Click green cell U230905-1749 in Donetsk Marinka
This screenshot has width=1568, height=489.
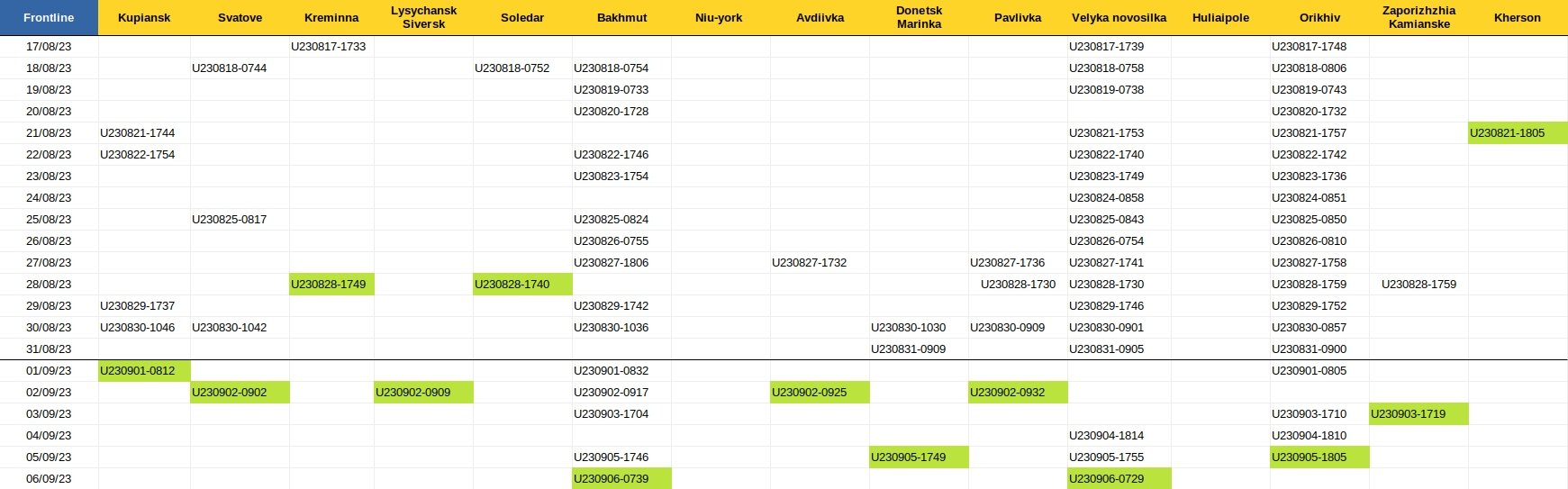coord(919,457)
